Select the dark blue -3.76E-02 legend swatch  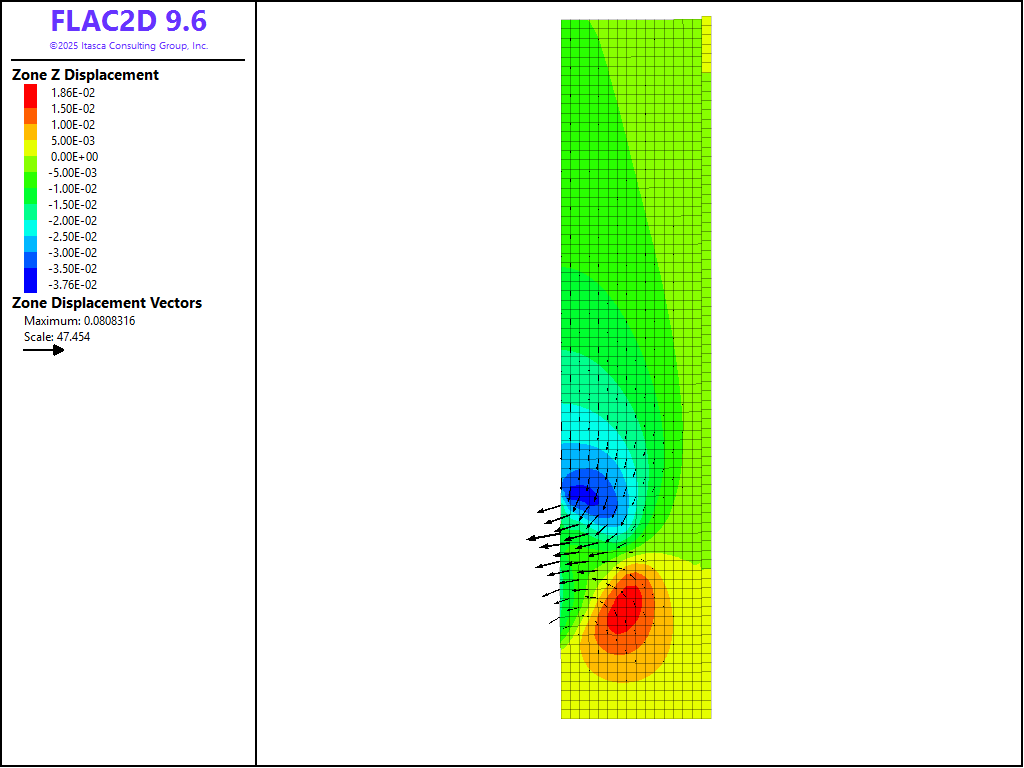[31, 284]
